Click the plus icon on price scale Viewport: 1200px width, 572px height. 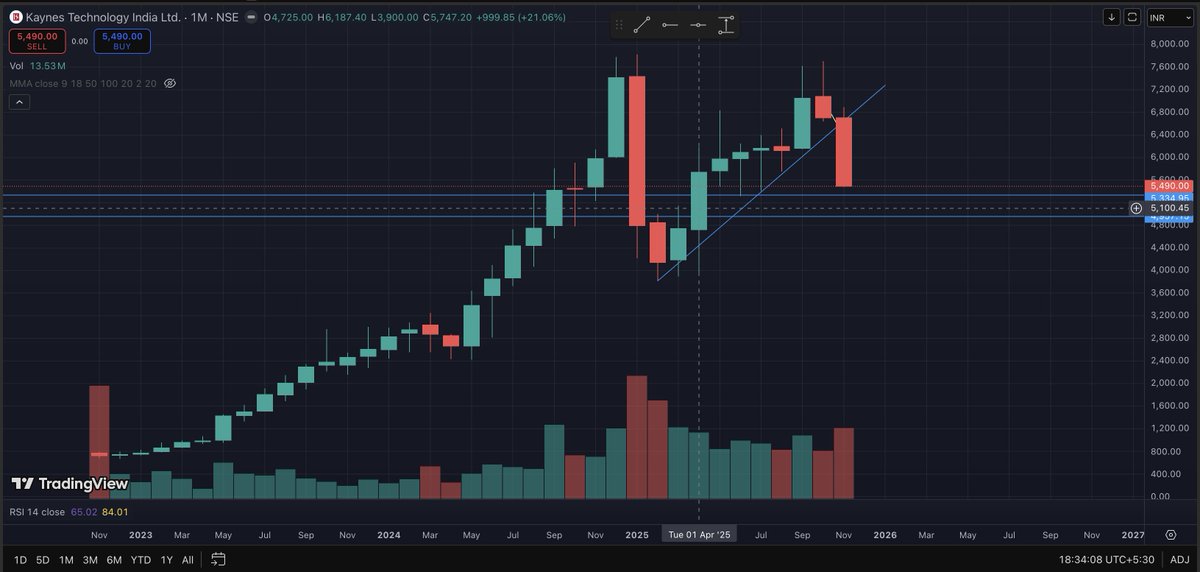pyautogui.click(x=1136, y=208)
